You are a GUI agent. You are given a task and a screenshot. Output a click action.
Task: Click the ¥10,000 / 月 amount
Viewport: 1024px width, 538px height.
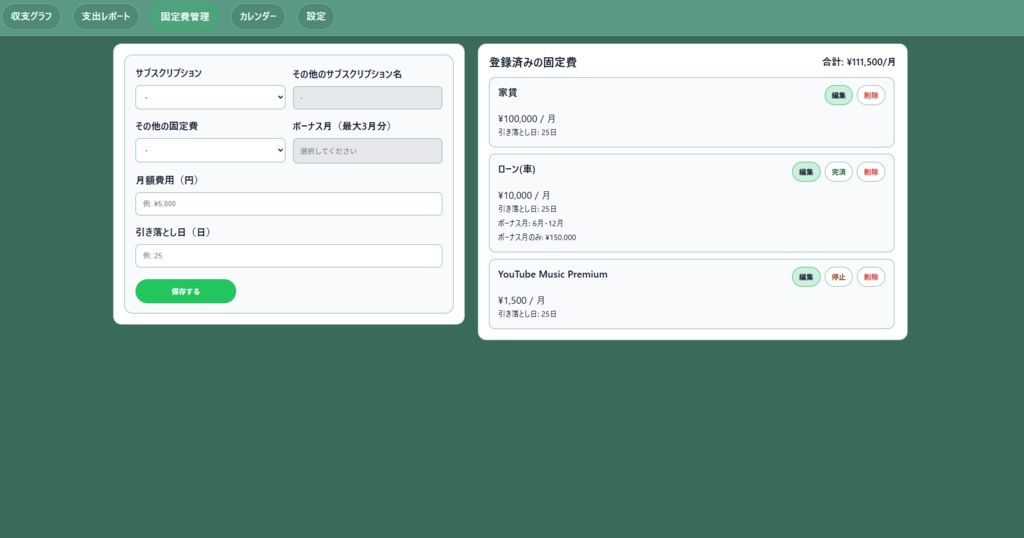coord(524,195)
